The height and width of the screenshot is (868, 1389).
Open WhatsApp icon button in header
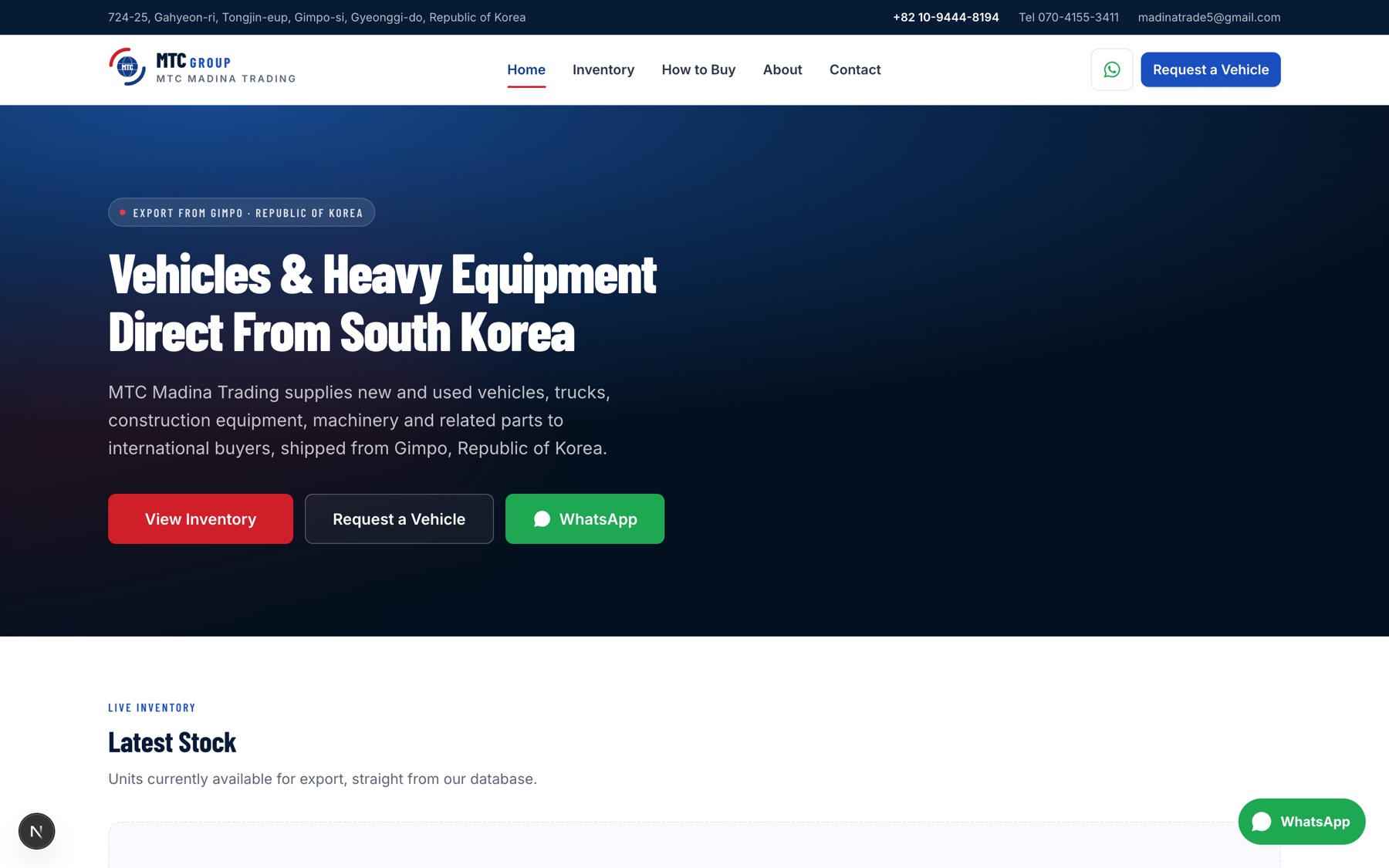click(x=1111, y=69)
